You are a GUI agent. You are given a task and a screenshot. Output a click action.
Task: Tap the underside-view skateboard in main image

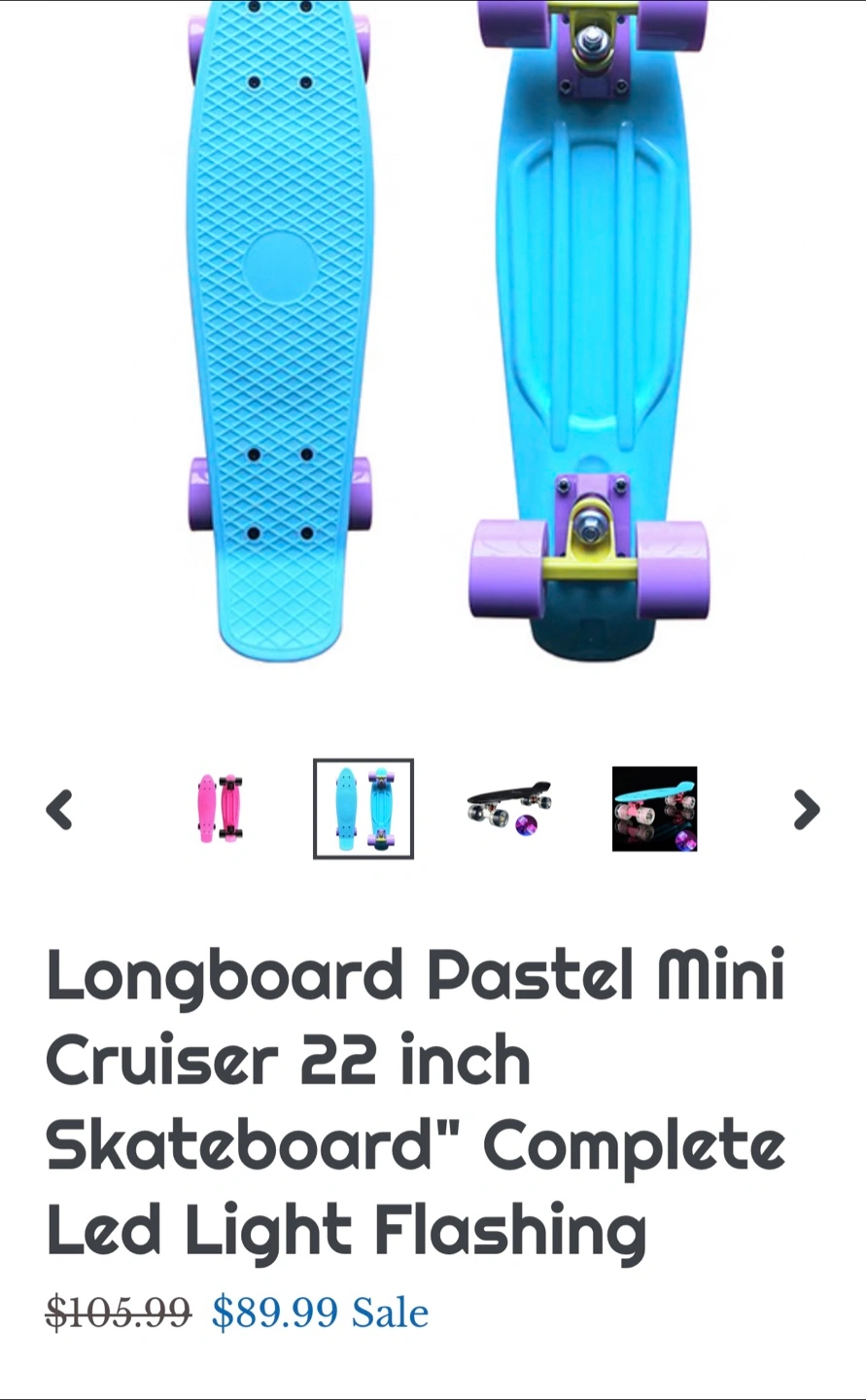click(590, 331)
